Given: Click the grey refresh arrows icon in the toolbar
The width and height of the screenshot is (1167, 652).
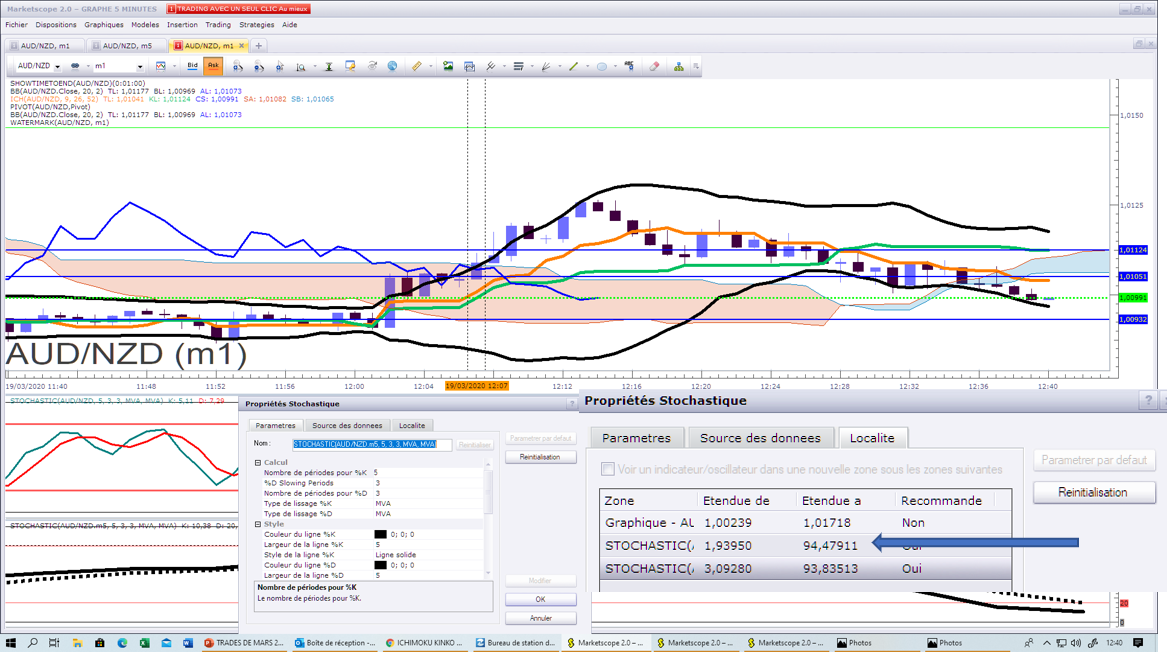Looking at the screenshot, I should point(372,66).
